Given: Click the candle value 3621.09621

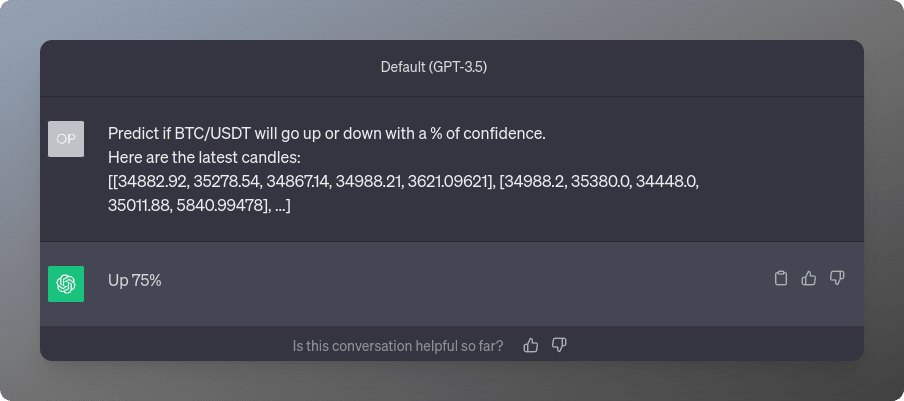Looking at the screenshot, I should pyautogui.click(x=447, y=181).
